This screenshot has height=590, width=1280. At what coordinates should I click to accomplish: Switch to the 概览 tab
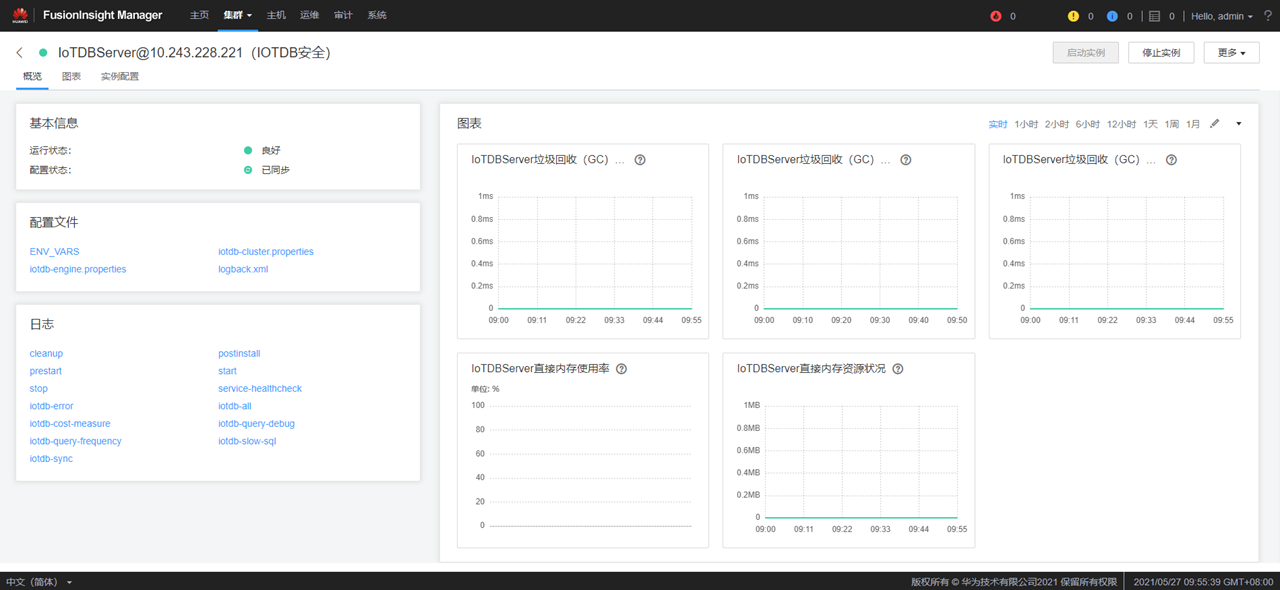32,76
